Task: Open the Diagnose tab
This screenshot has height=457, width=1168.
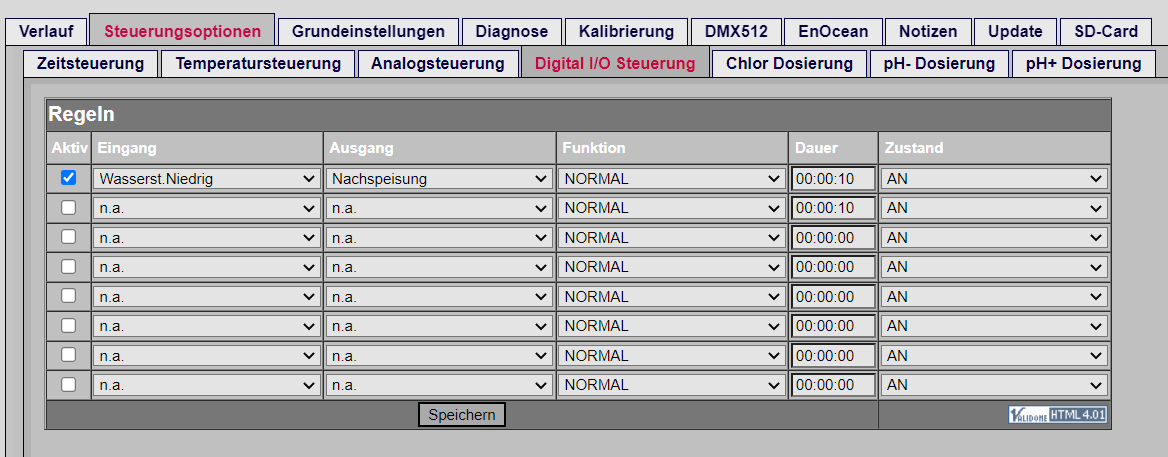Action: coord(512,31)
